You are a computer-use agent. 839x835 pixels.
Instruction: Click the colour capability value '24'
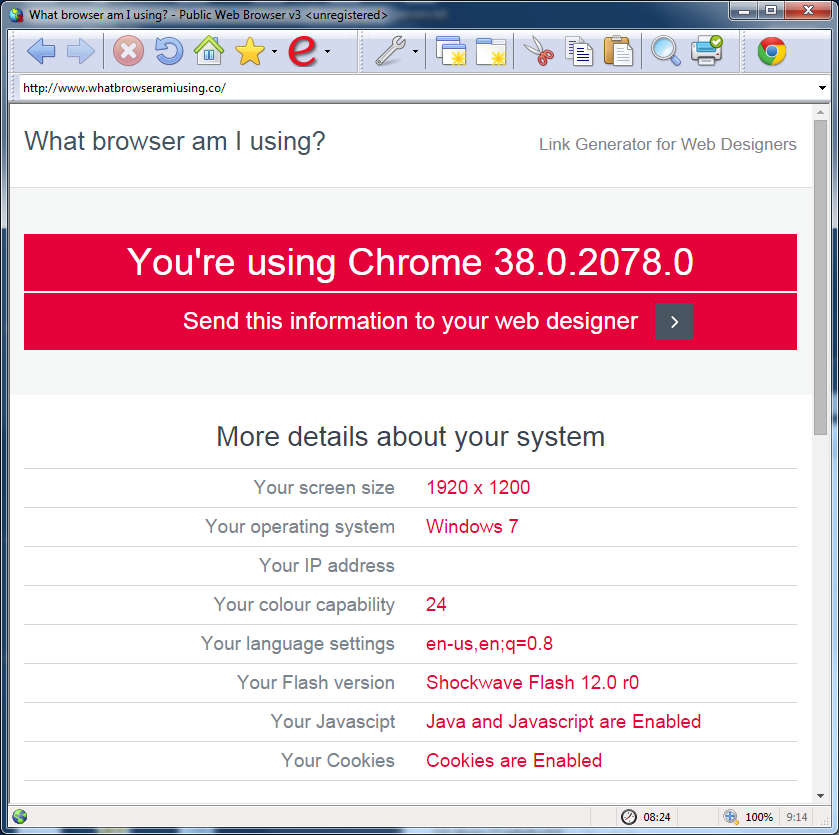[436, 604]
